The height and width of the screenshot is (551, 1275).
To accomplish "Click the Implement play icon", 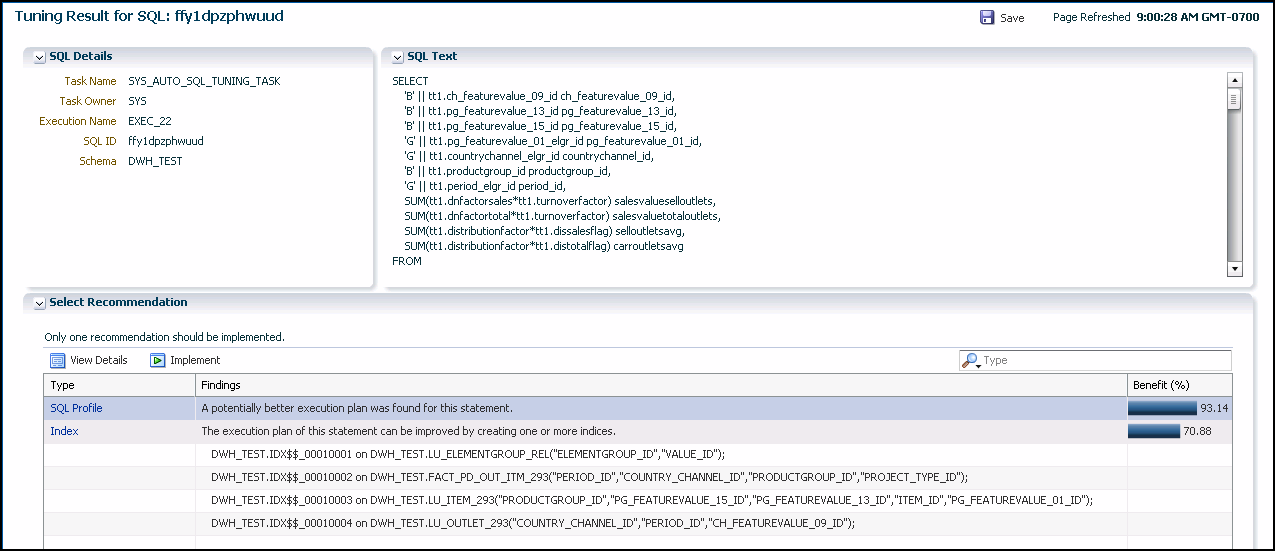I will (x=158, y=360).
